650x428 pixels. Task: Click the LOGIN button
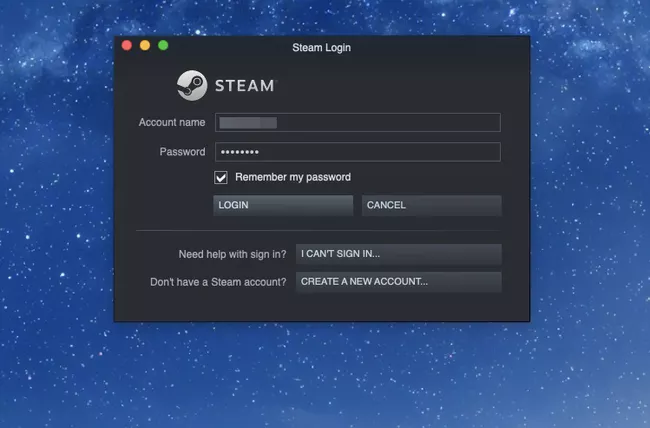coord(283,205)
